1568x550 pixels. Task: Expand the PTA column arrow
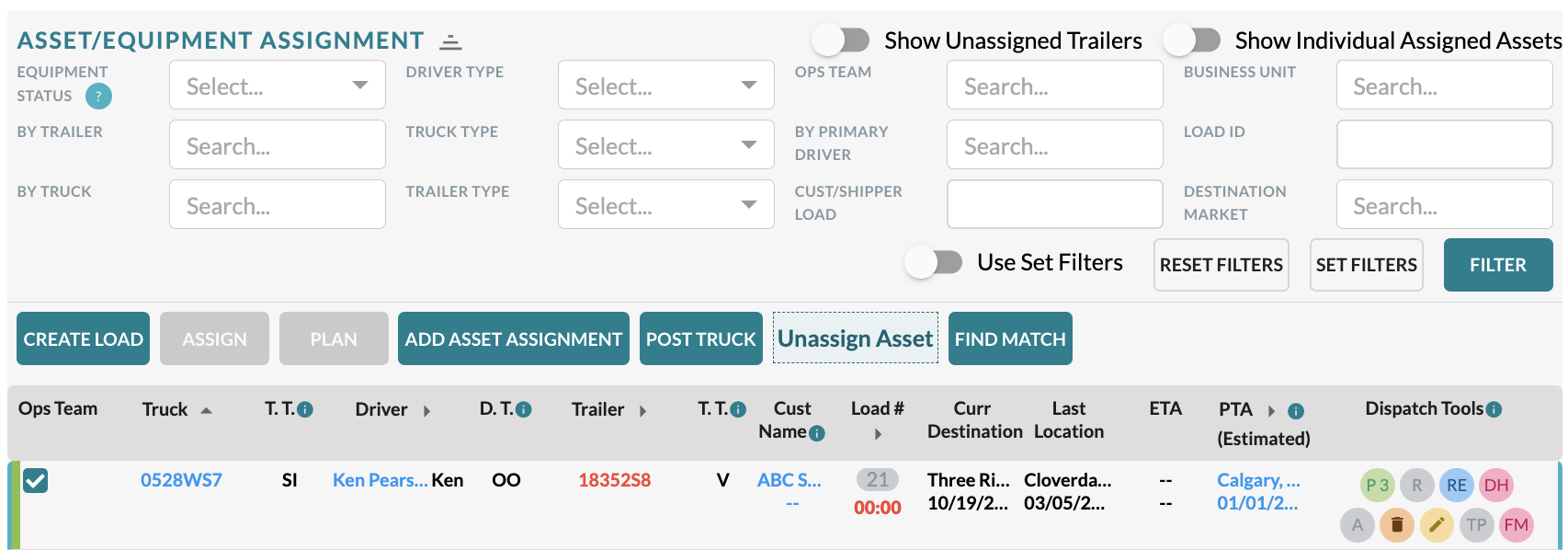tap(1271, 411)
